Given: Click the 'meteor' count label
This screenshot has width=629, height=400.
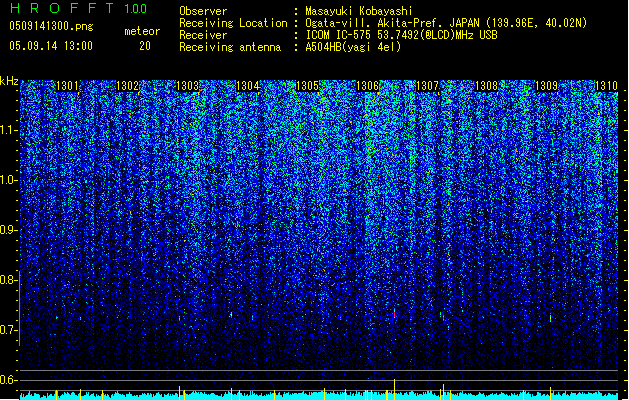Looking at the screenshot, I should tap(142, 31).
